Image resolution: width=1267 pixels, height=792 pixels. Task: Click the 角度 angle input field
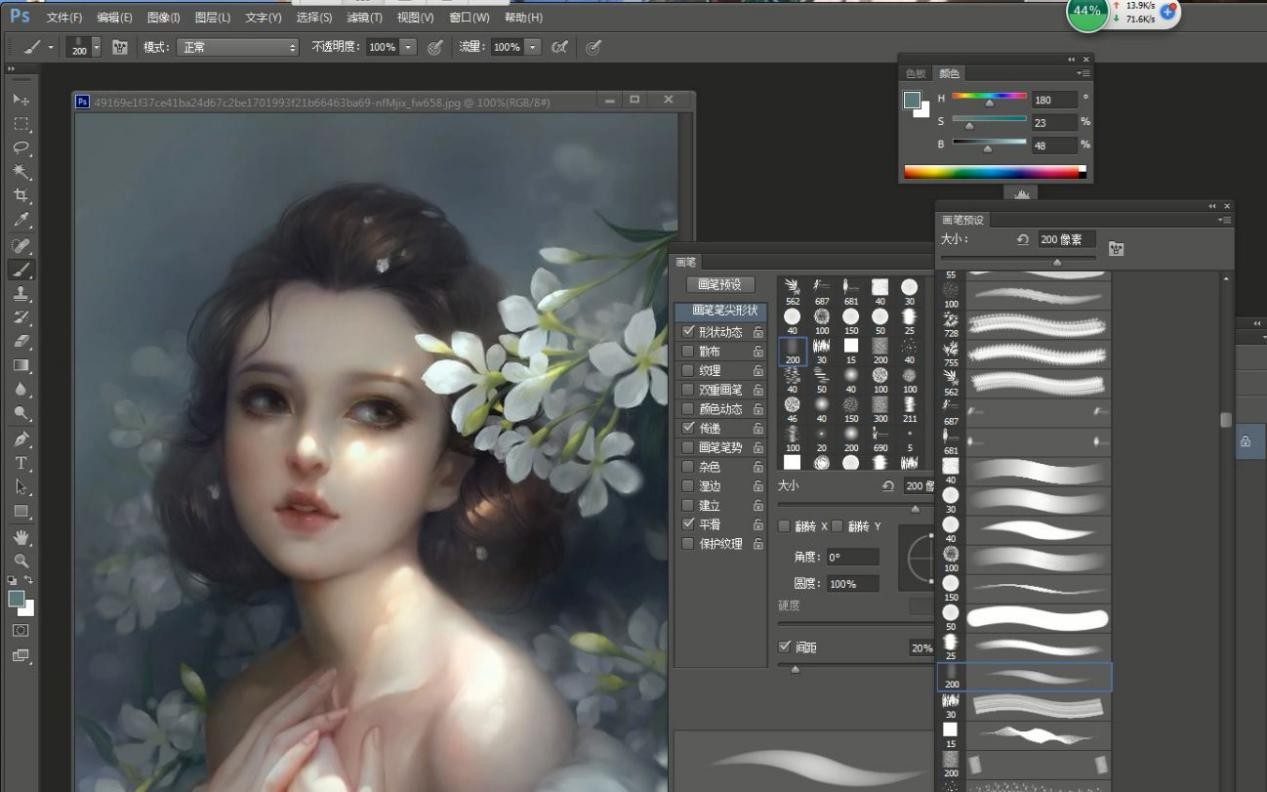(x=852, y=557)
